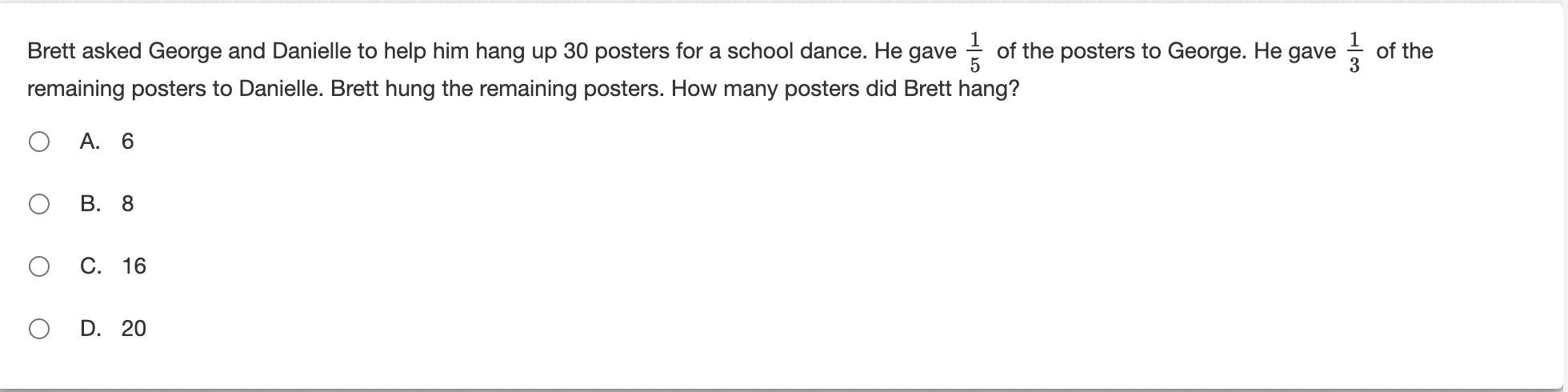Select the radio button for option A
This screenshot has width=1568, height=392.
38,142
